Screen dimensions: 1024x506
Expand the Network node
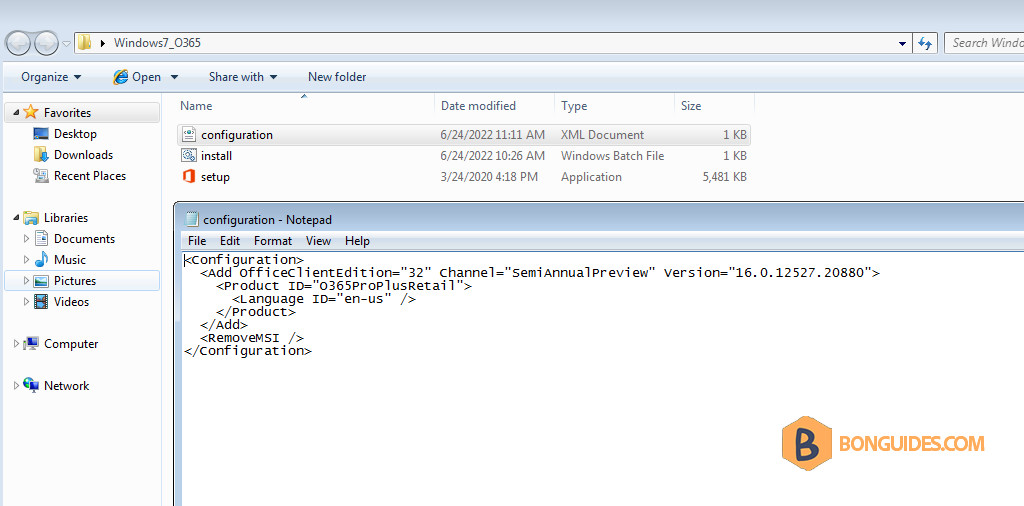(x=16, y=385)
